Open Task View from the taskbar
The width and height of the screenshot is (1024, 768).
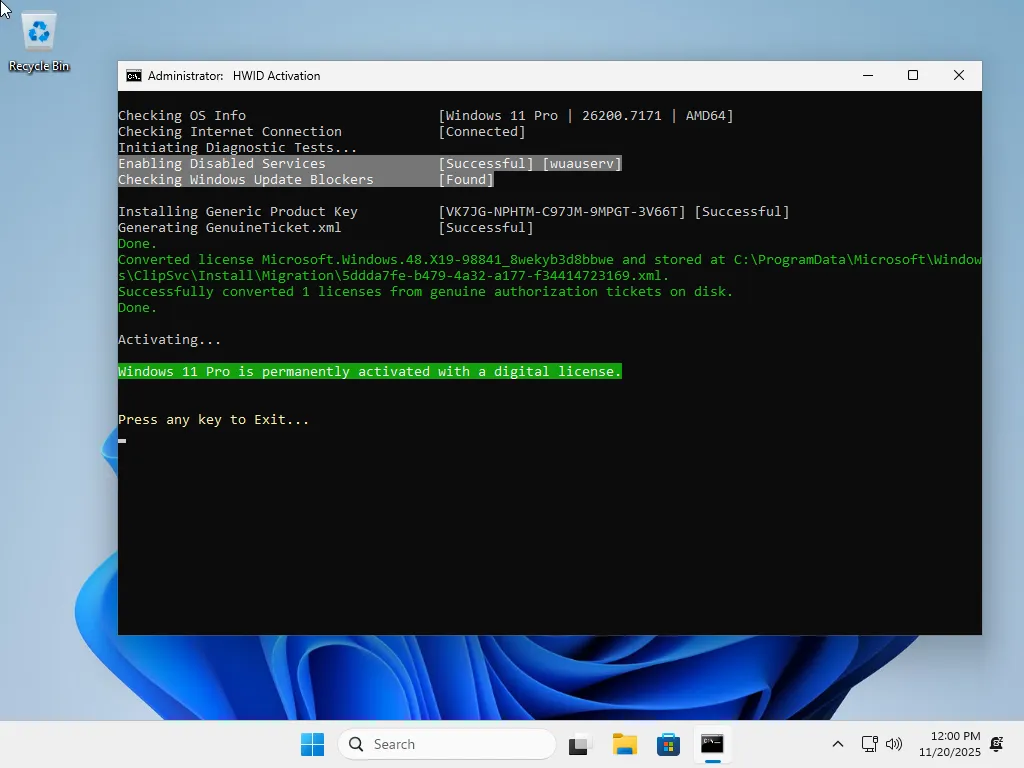[579, 744]
